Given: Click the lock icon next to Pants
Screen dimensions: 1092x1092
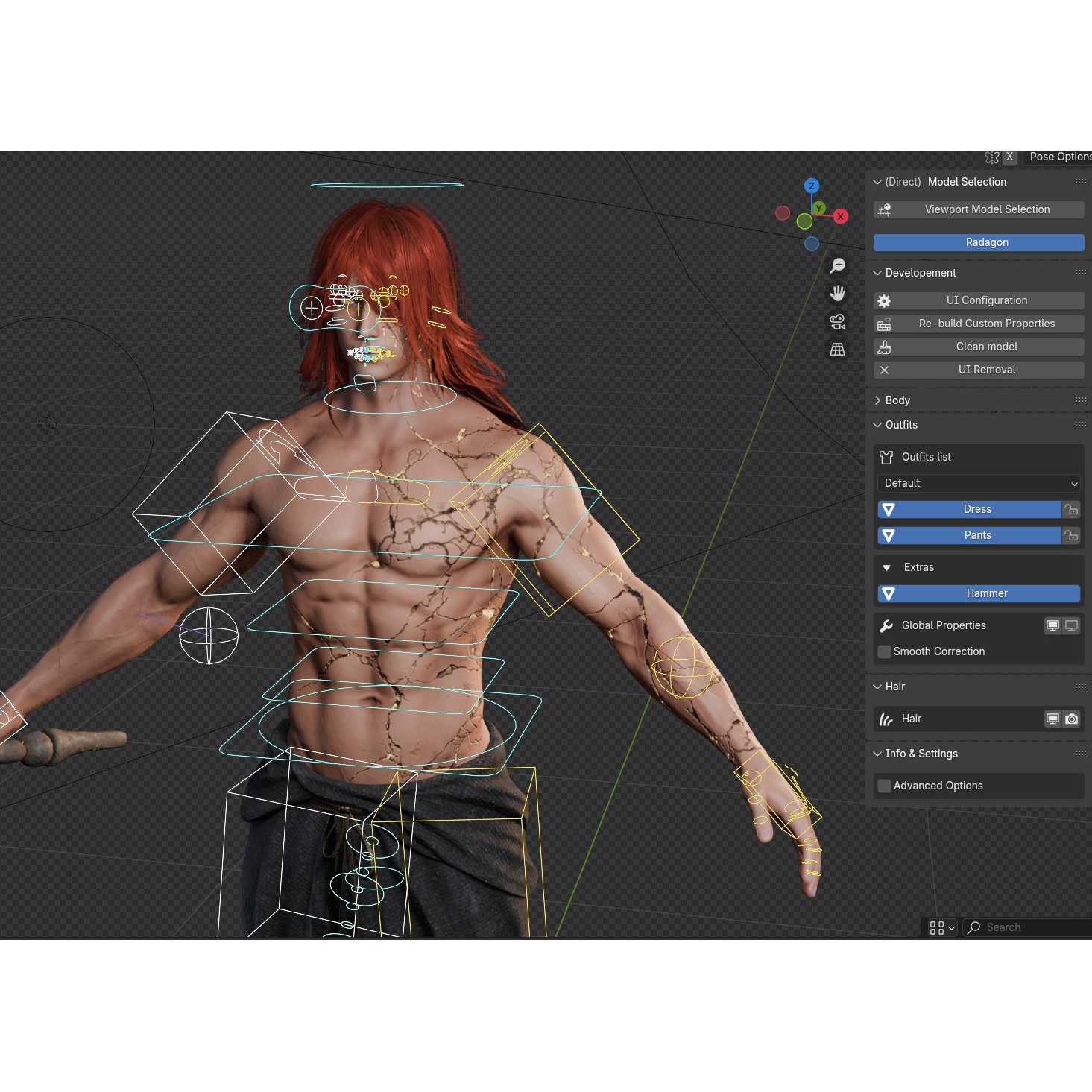Looking at the screenshot, I should [1071, 535].
